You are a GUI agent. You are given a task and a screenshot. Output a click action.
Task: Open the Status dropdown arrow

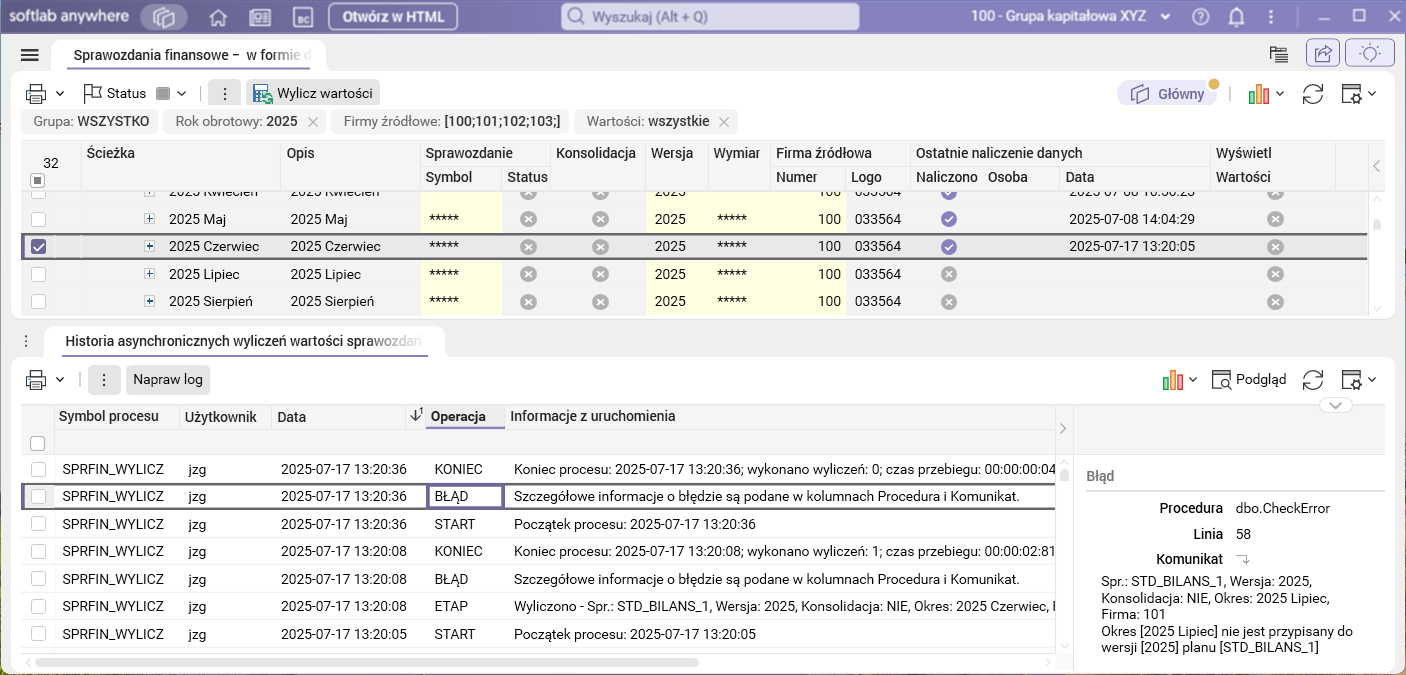pos(181,94)
